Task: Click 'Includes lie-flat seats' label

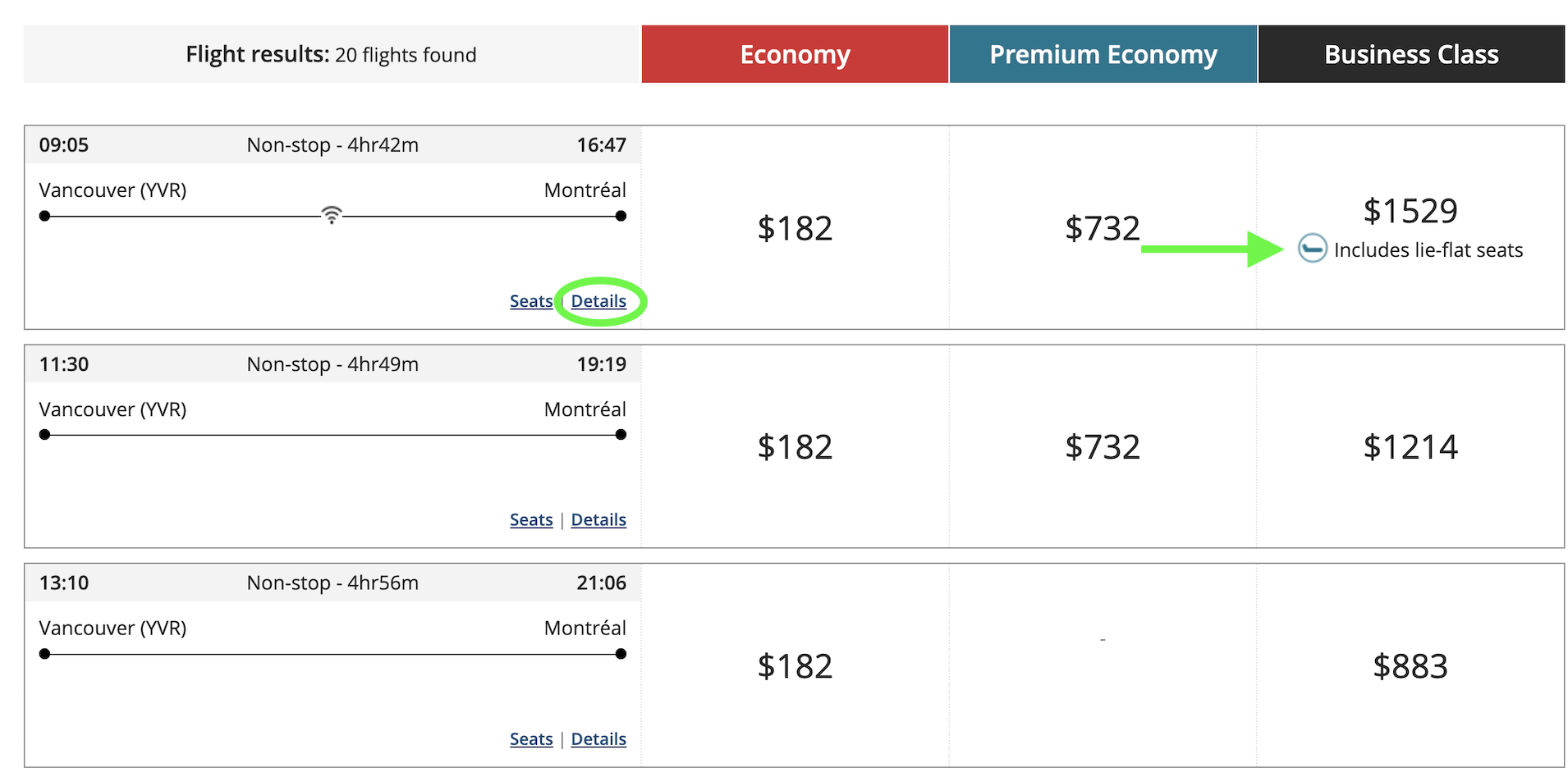Action: pyautogui.click(x=1428, y=249)
